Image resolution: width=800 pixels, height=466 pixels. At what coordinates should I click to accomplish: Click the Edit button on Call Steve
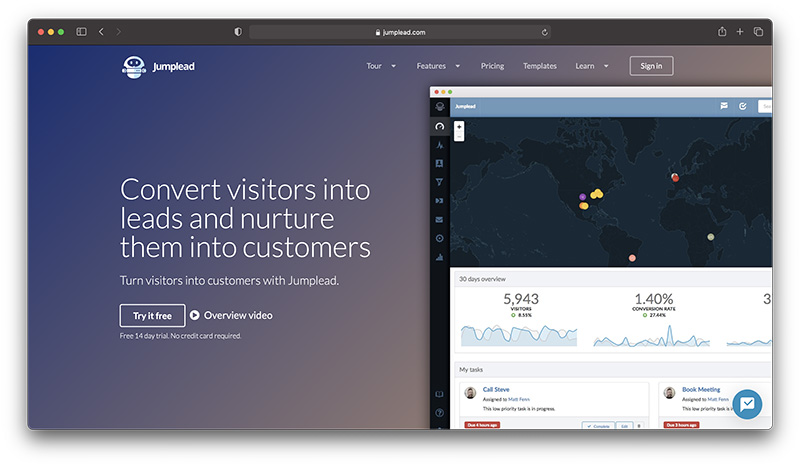[624, 425]
